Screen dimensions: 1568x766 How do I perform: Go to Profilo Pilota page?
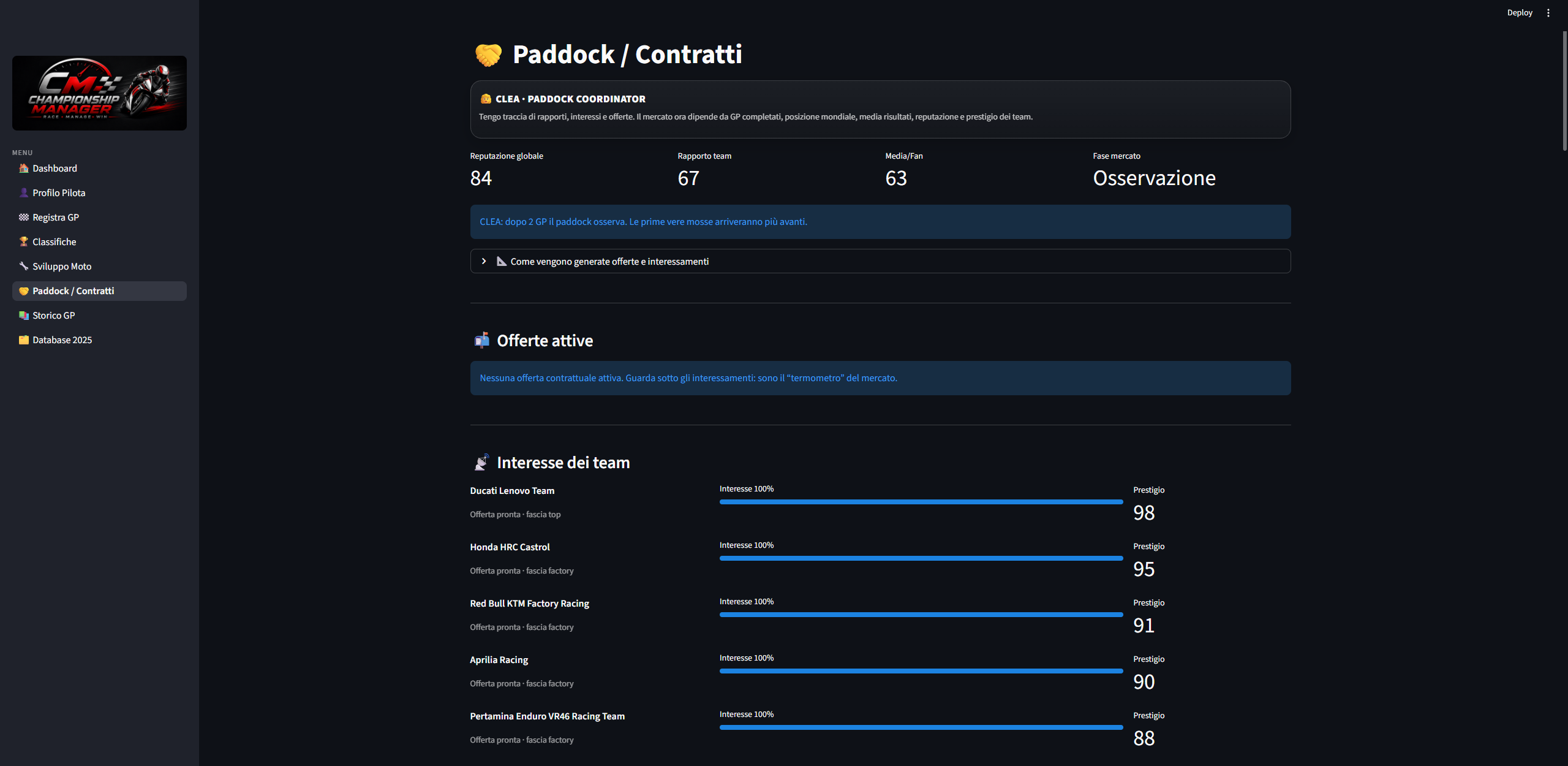click(99, 192)
